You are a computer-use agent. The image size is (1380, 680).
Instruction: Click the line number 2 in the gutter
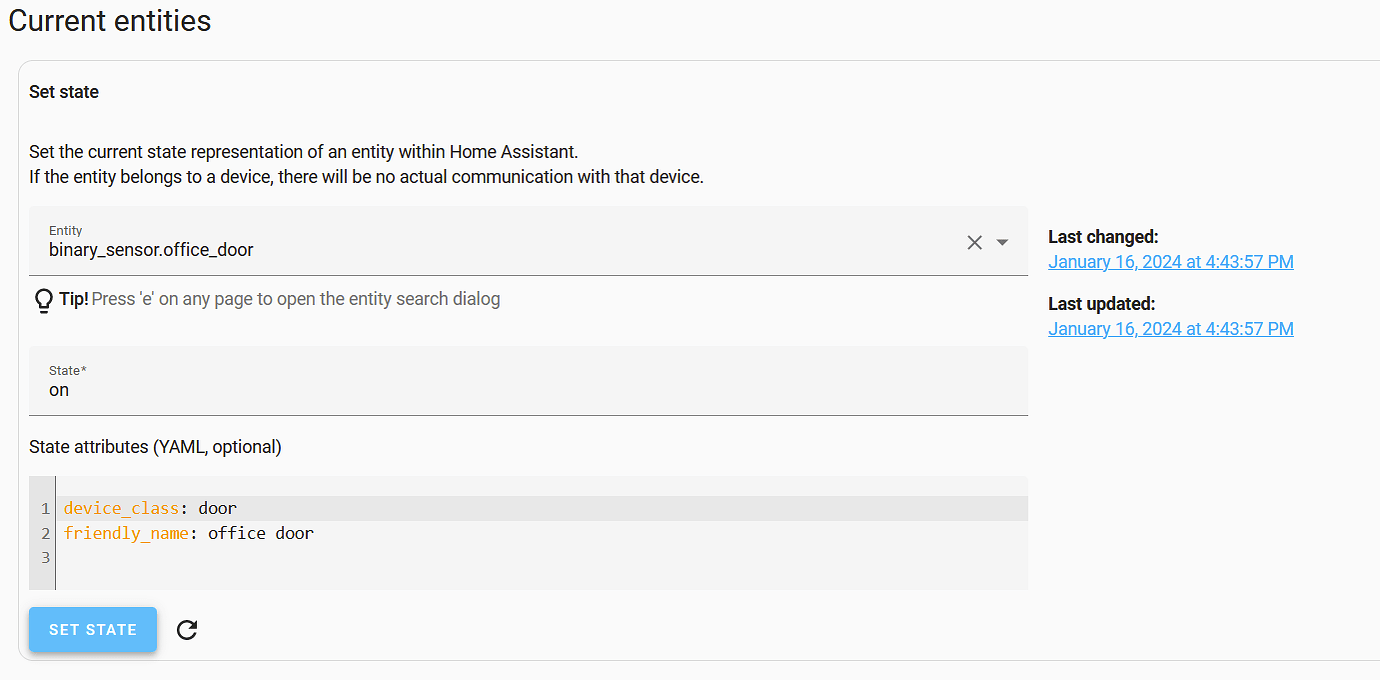click(x=44, y=533)
